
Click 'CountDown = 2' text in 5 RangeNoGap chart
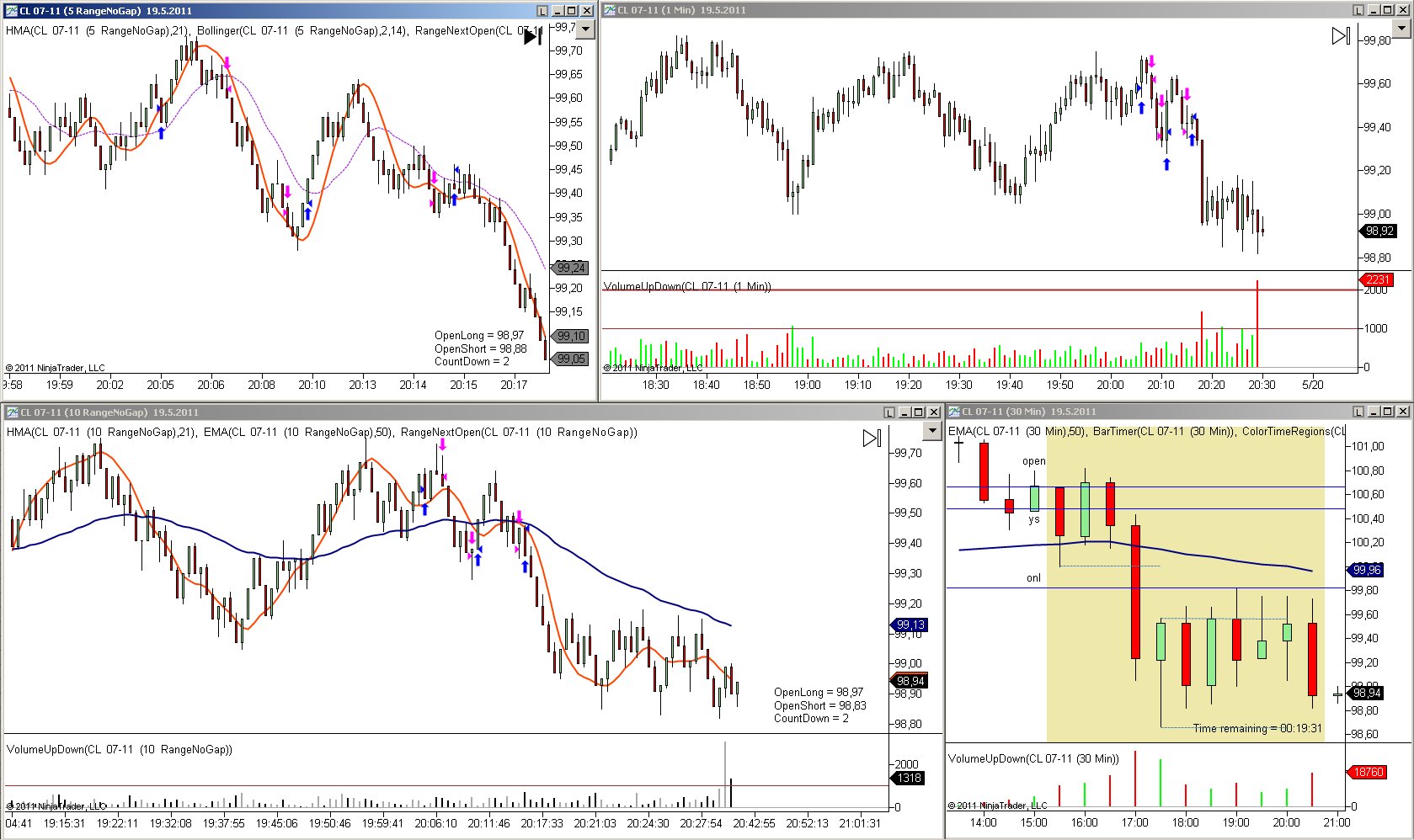click(472, 361)
